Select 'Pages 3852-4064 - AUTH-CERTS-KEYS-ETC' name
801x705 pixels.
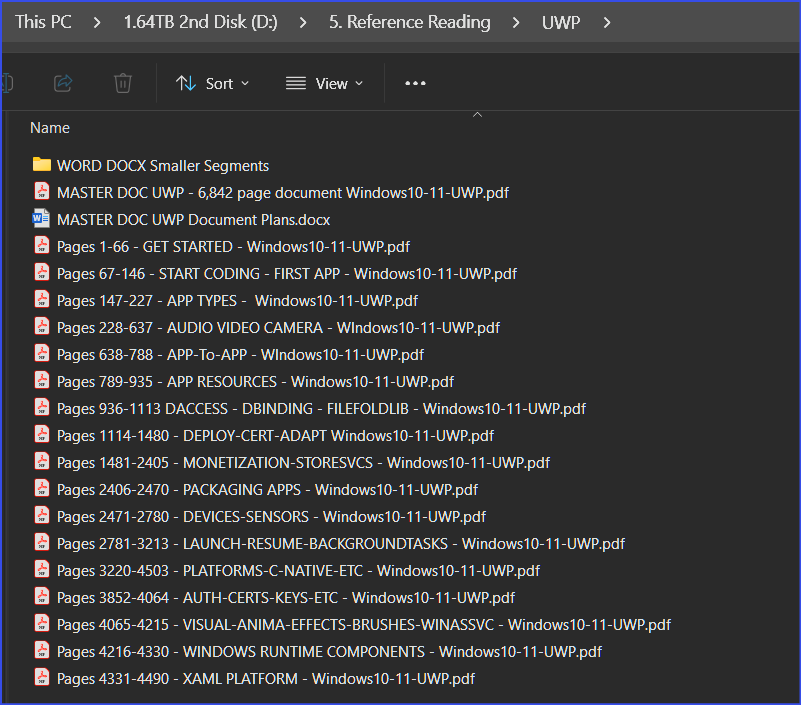286,598
